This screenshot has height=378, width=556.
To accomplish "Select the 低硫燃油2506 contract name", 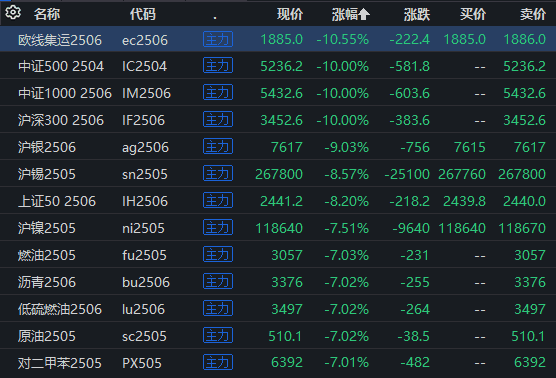I will point(60,309).
